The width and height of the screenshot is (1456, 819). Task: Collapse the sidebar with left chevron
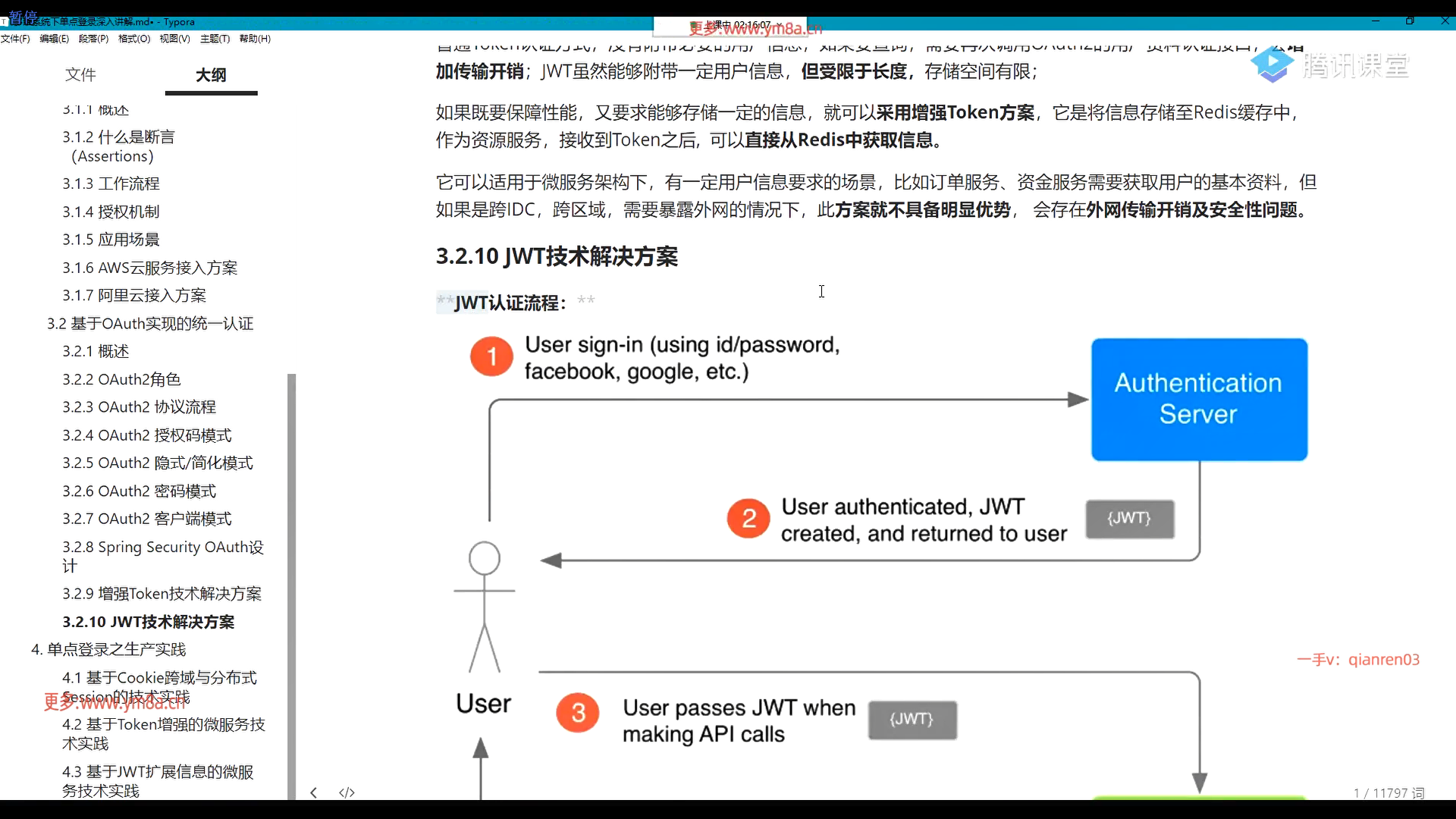[x=313, y=792]
